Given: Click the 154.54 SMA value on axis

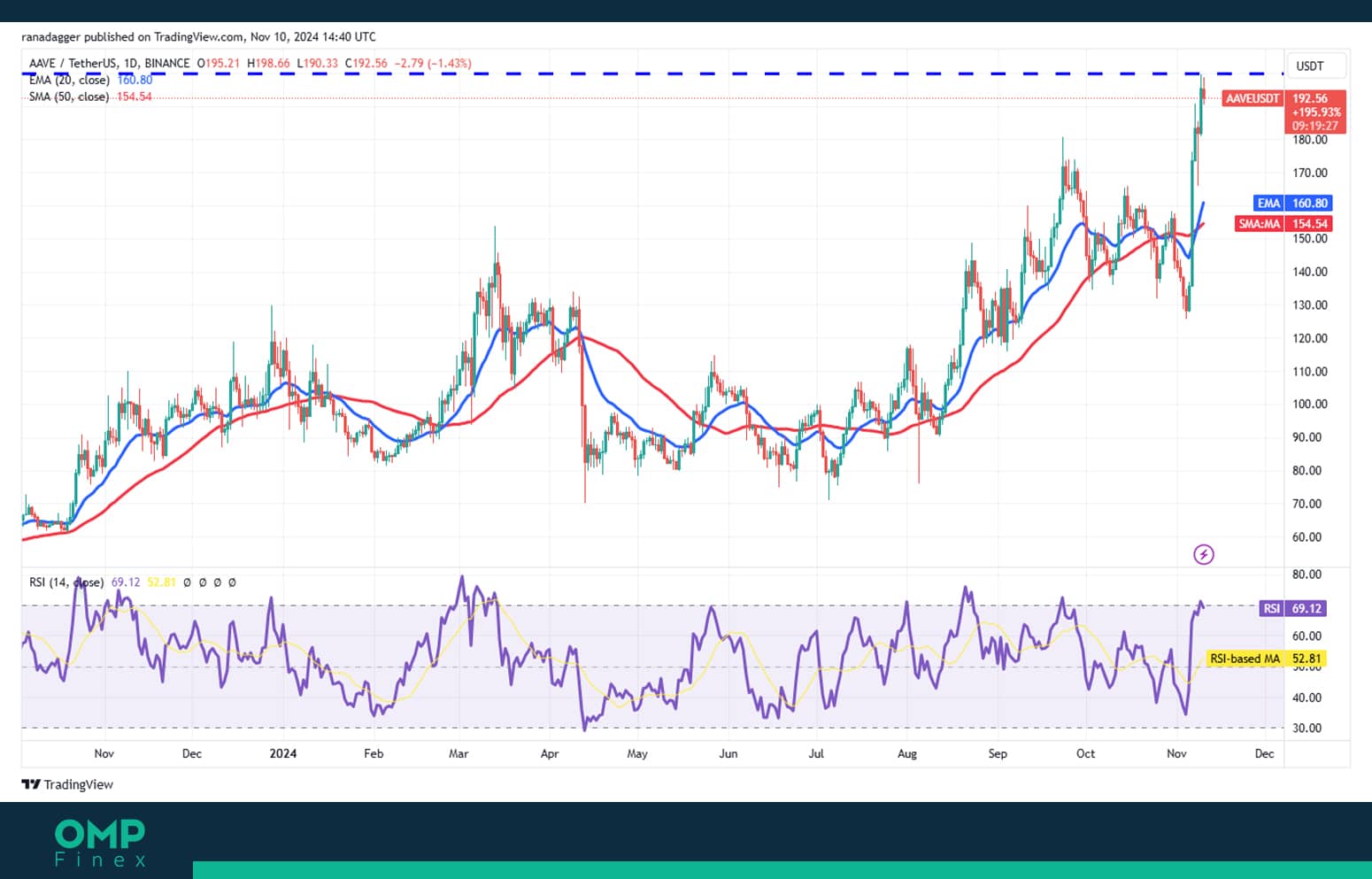Looking at the screenshot, I should pos(1309,224).
